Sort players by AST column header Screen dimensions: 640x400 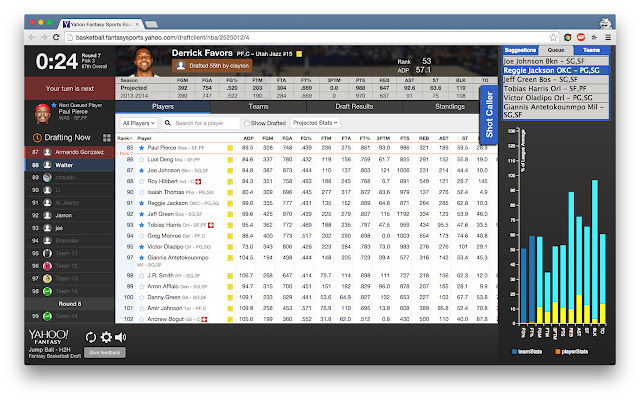444,138
